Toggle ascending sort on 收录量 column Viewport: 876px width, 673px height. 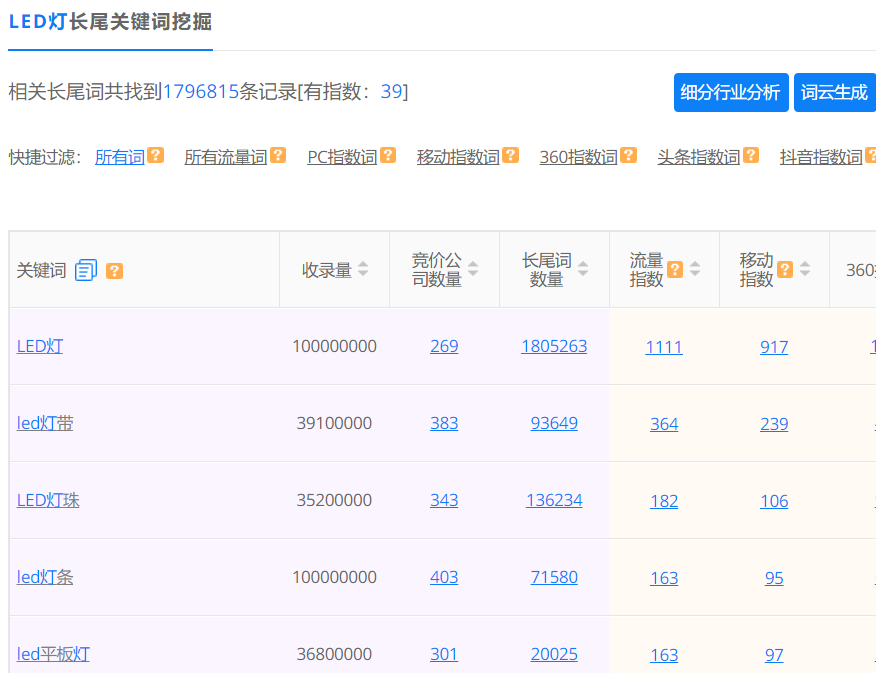364,263
